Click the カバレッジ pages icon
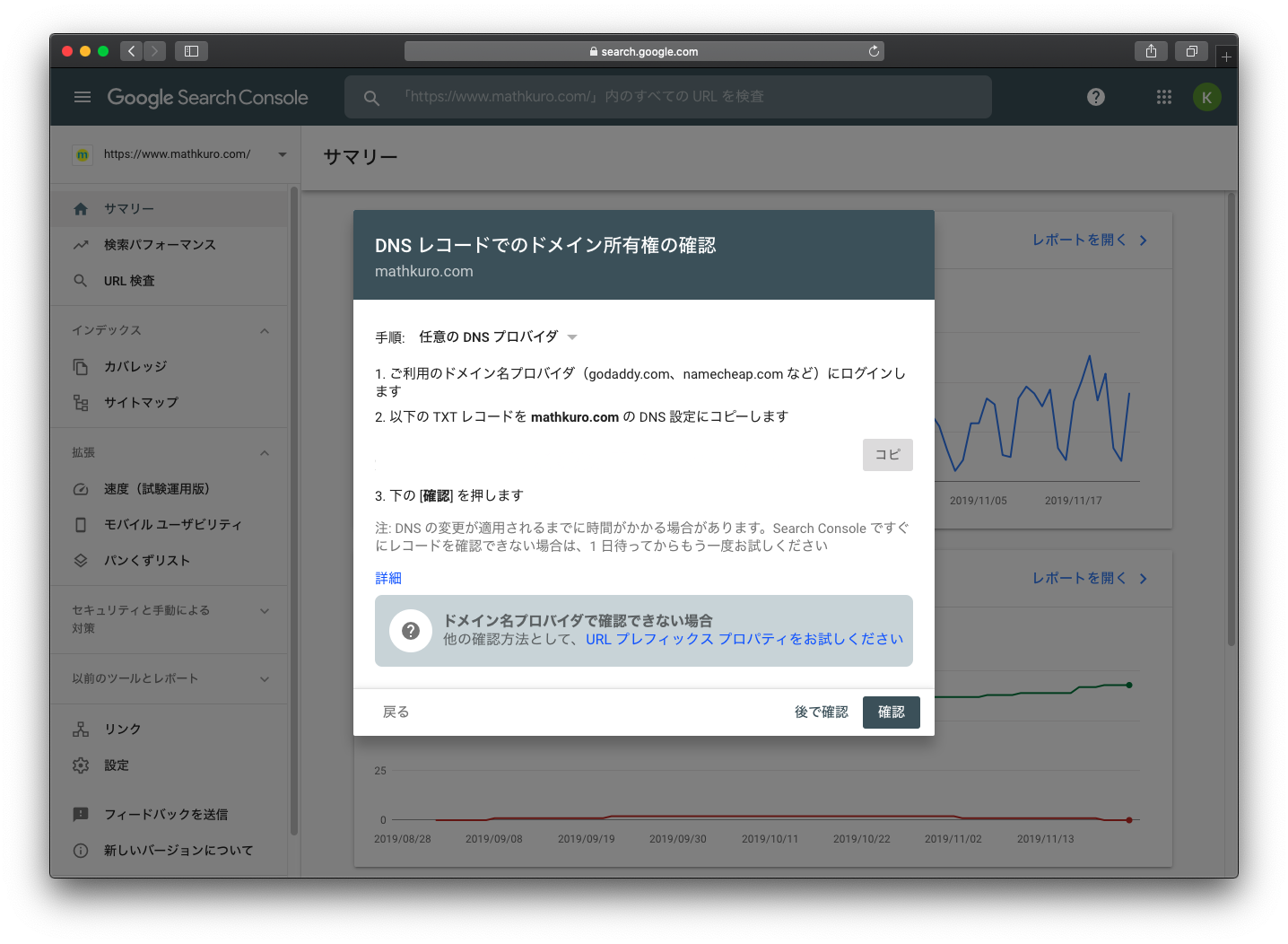The image size is (1288, 944). [x=81, y=367]
